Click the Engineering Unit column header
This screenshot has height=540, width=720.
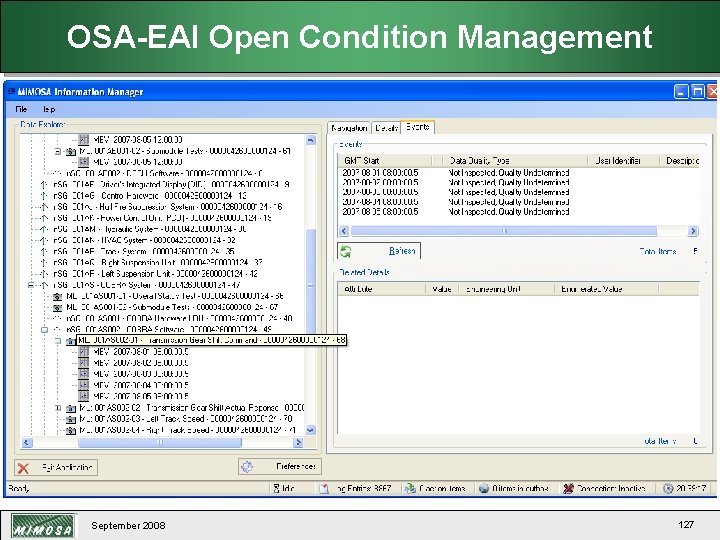[x=506, y=289]
